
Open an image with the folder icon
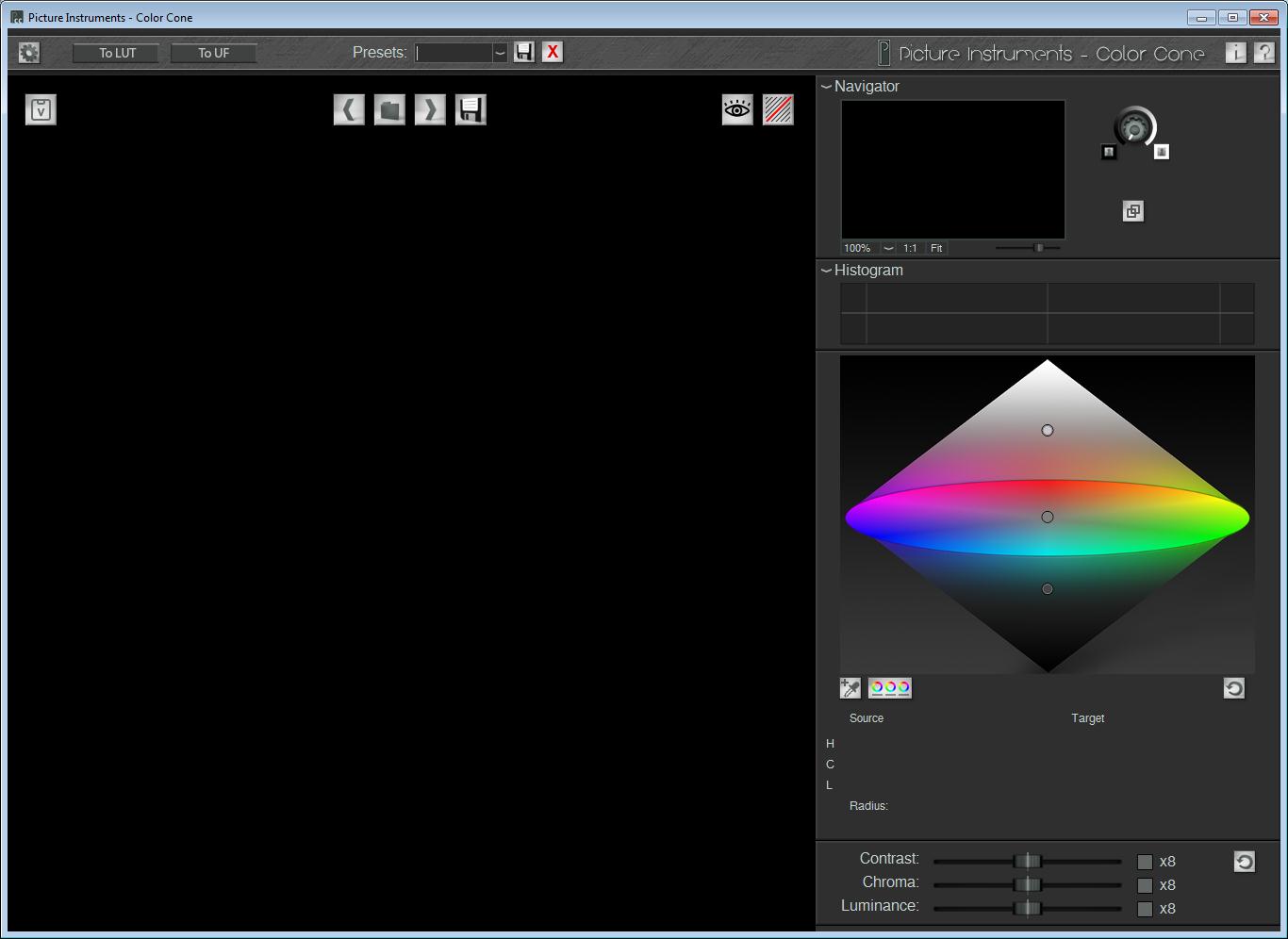[x=389, y=109]
